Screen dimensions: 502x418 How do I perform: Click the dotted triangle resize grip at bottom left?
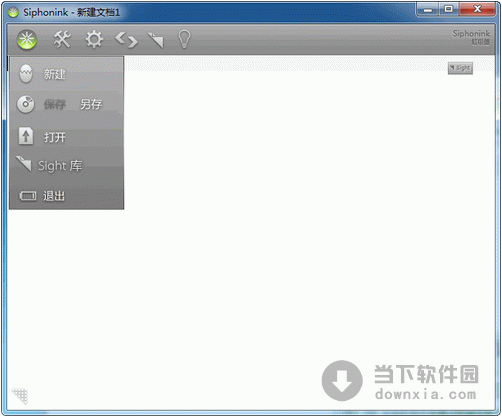click(20, 396)
